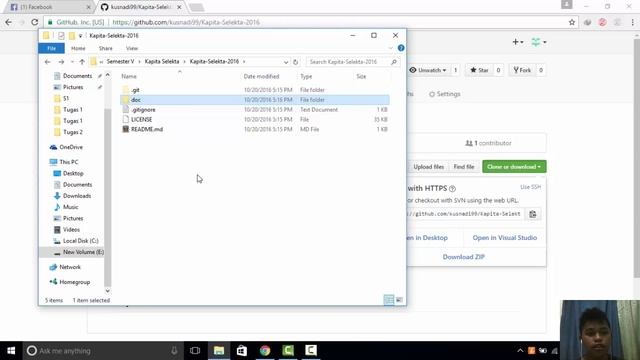This screenshot has height=360, width=640.
Task: Sort files by Size column
Action: [x=361, y=76]
